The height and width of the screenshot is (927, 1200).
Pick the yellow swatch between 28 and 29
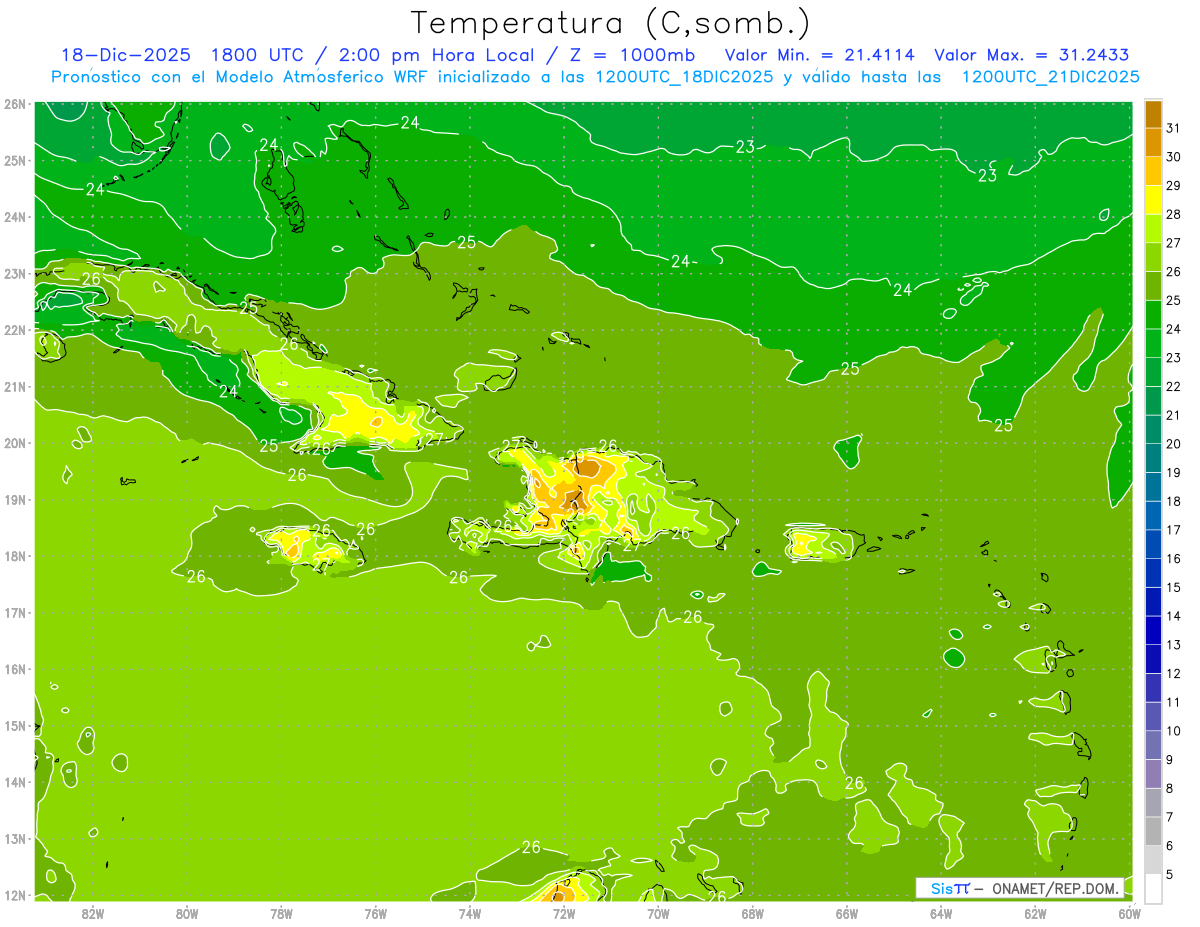tap(1153, 199)
